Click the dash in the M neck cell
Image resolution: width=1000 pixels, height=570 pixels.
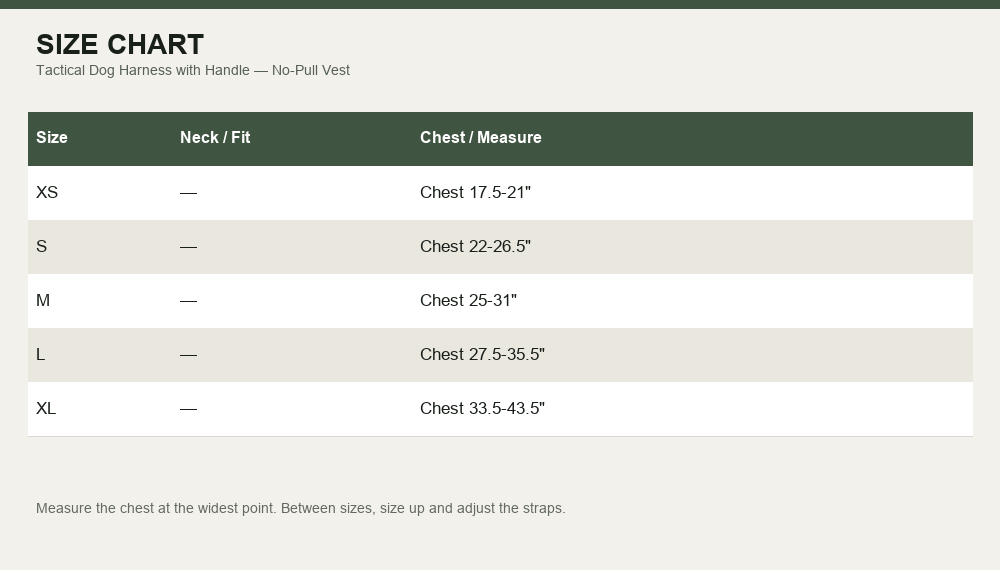pos(188,300)
